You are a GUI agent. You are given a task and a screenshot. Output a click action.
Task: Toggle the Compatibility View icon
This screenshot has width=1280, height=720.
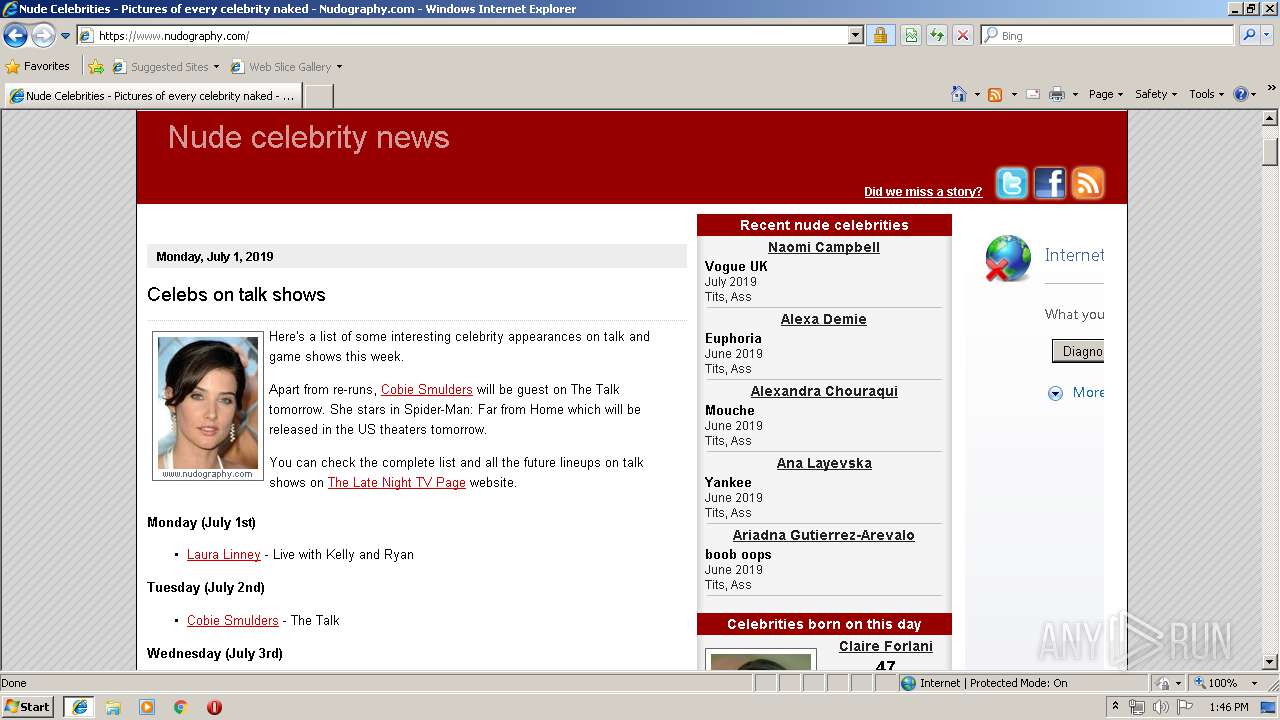911,36
